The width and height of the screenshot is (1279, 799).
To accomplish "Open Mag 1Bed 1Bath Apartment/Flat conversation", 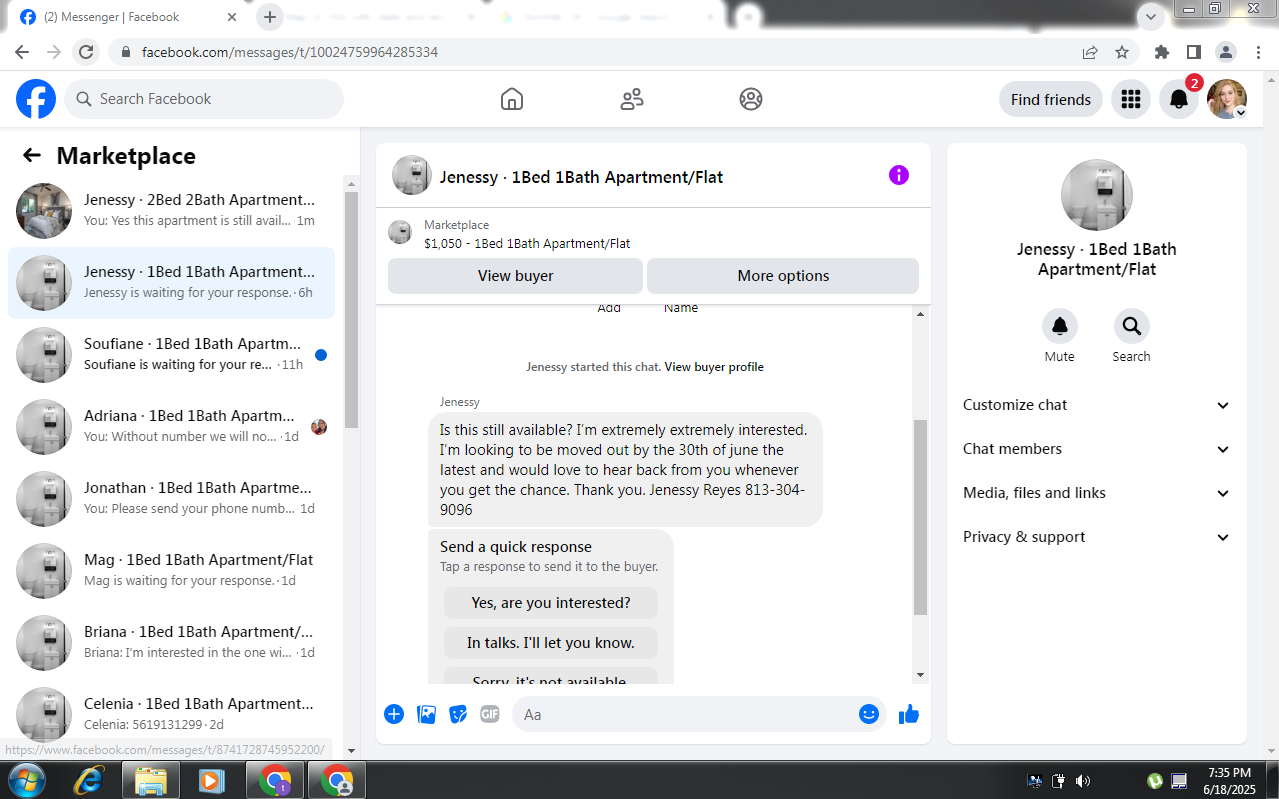I will tap(172, 571).
